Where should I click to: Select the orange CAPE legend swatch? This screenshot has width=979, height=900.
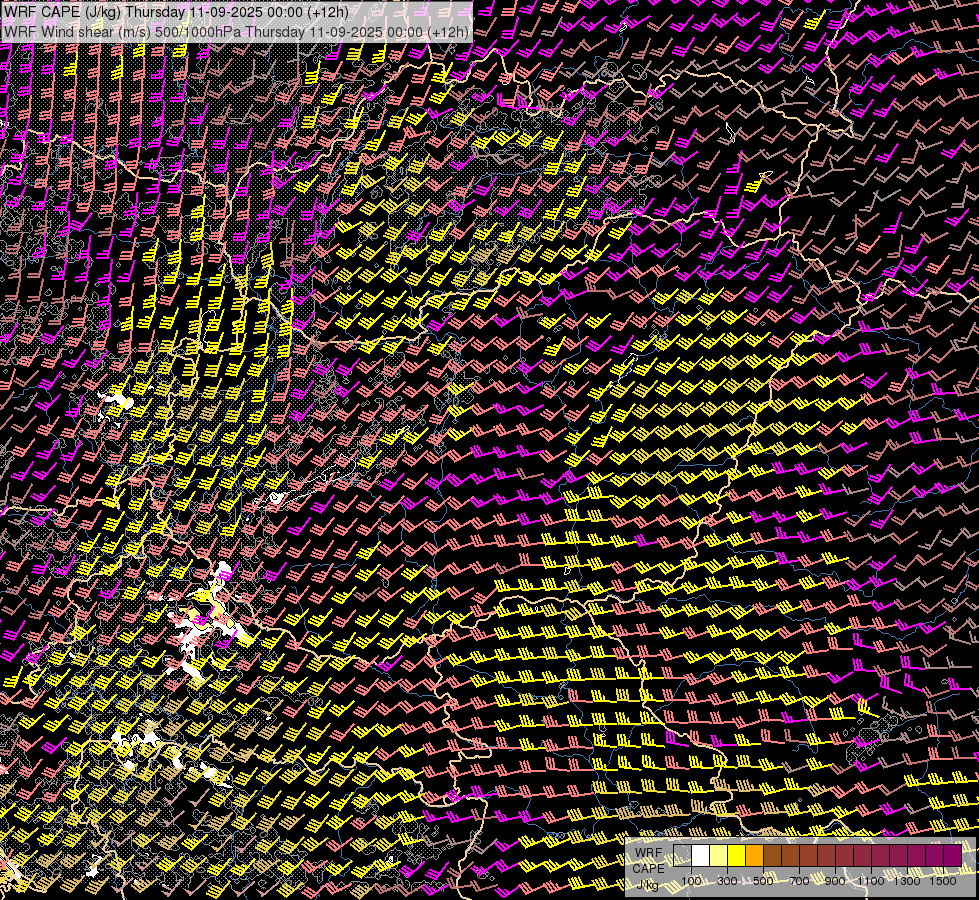point(754,855)
